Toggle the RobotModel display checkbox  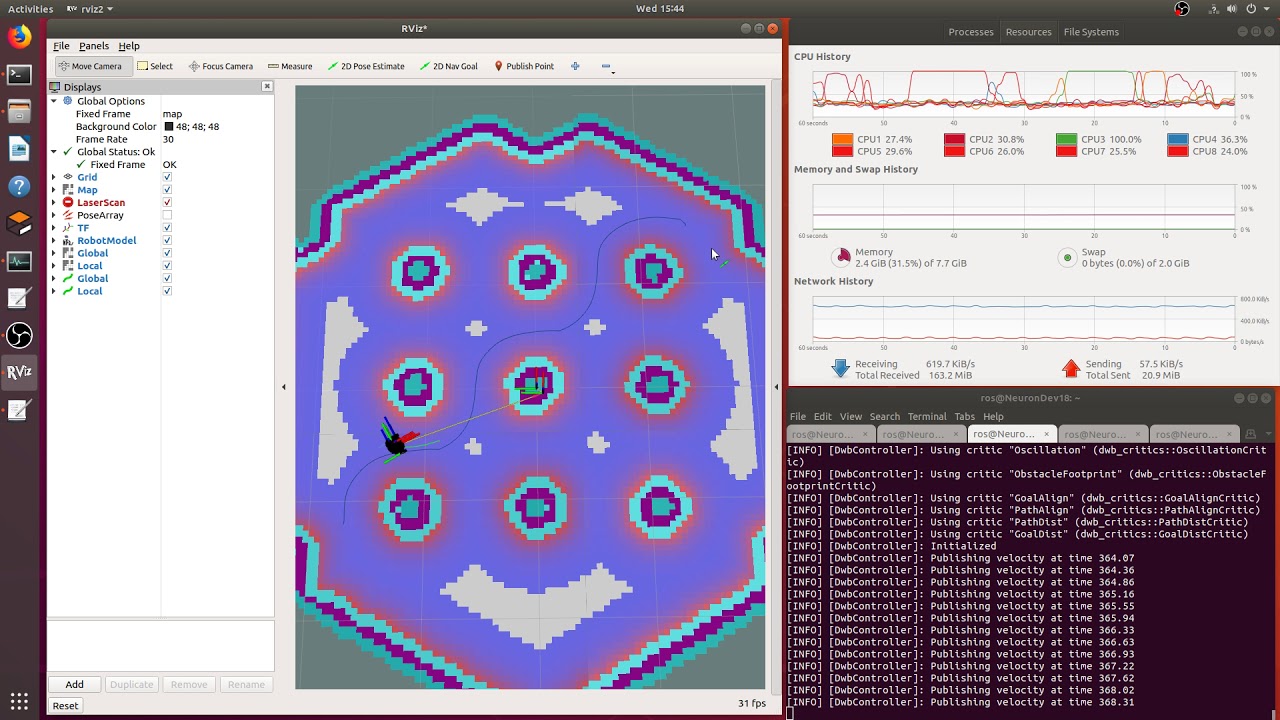tap(167, 240)
